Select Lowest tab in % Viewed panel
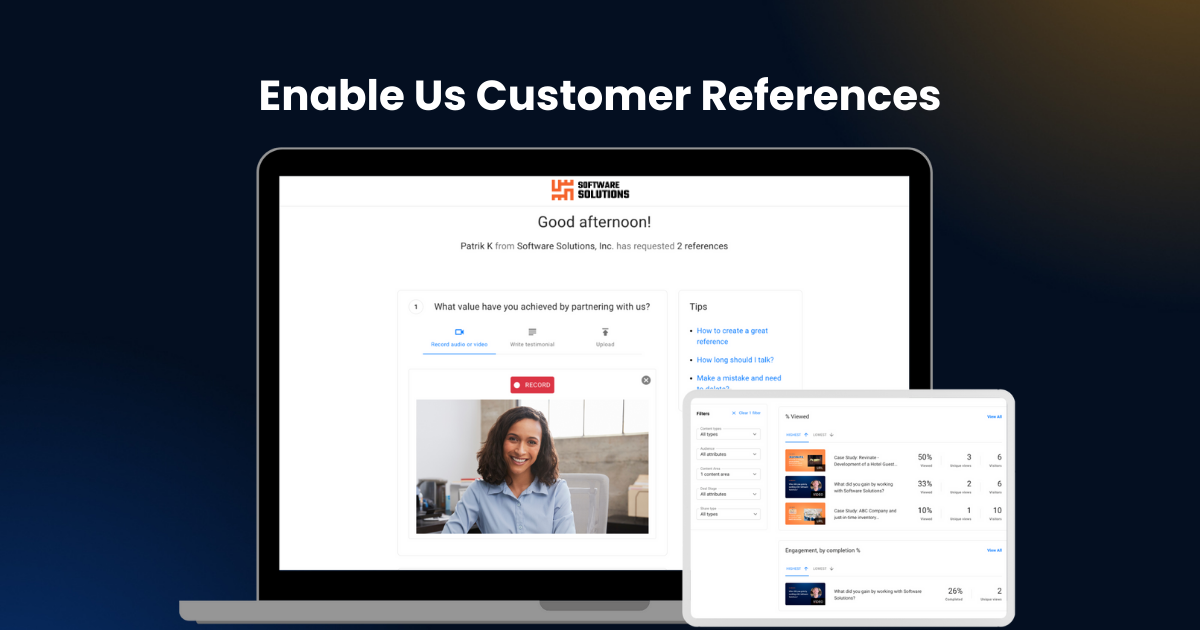 [x=824, y=435]
